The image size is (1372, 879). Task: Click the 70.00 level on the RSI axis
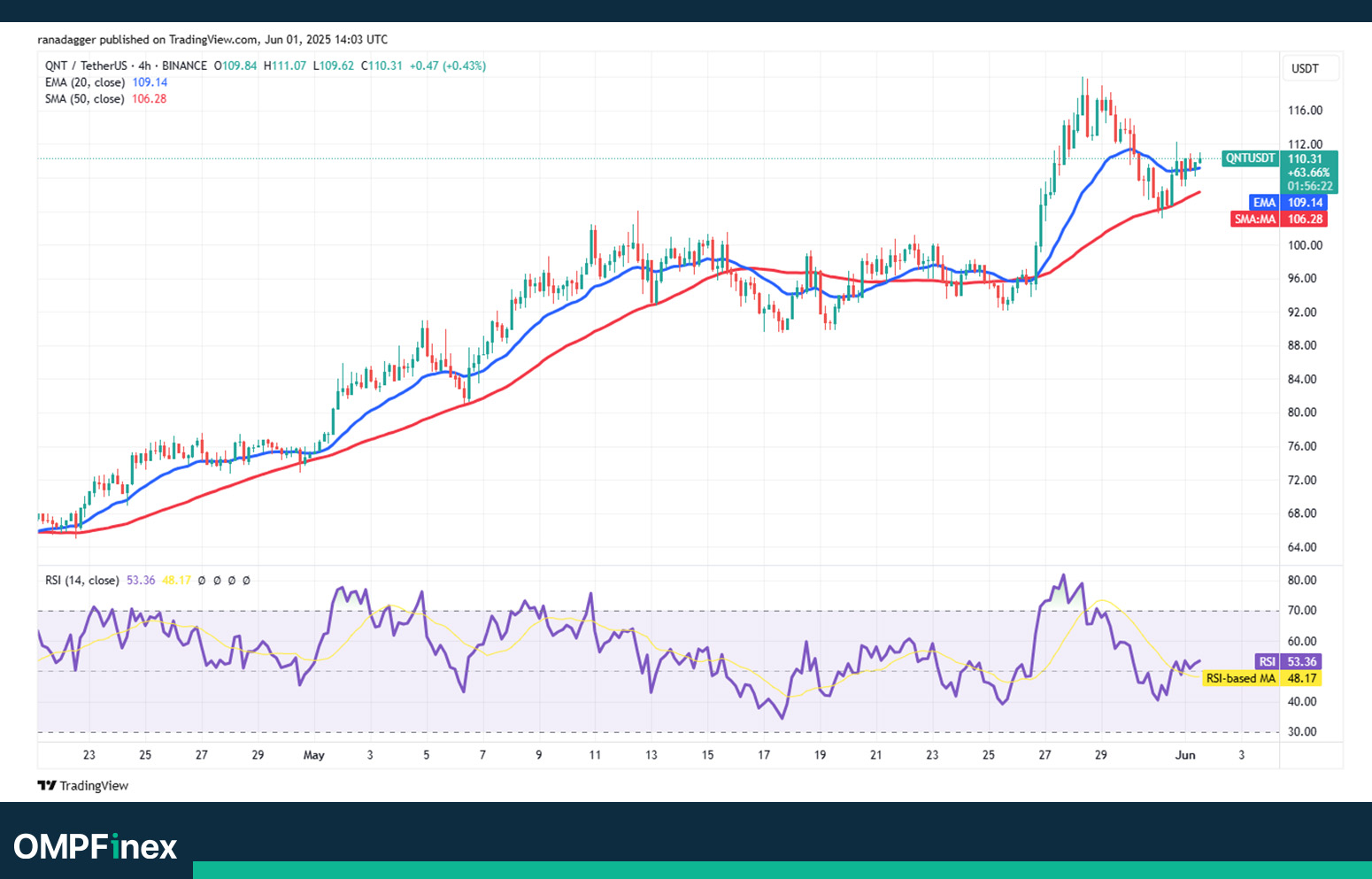[1302, 611]
